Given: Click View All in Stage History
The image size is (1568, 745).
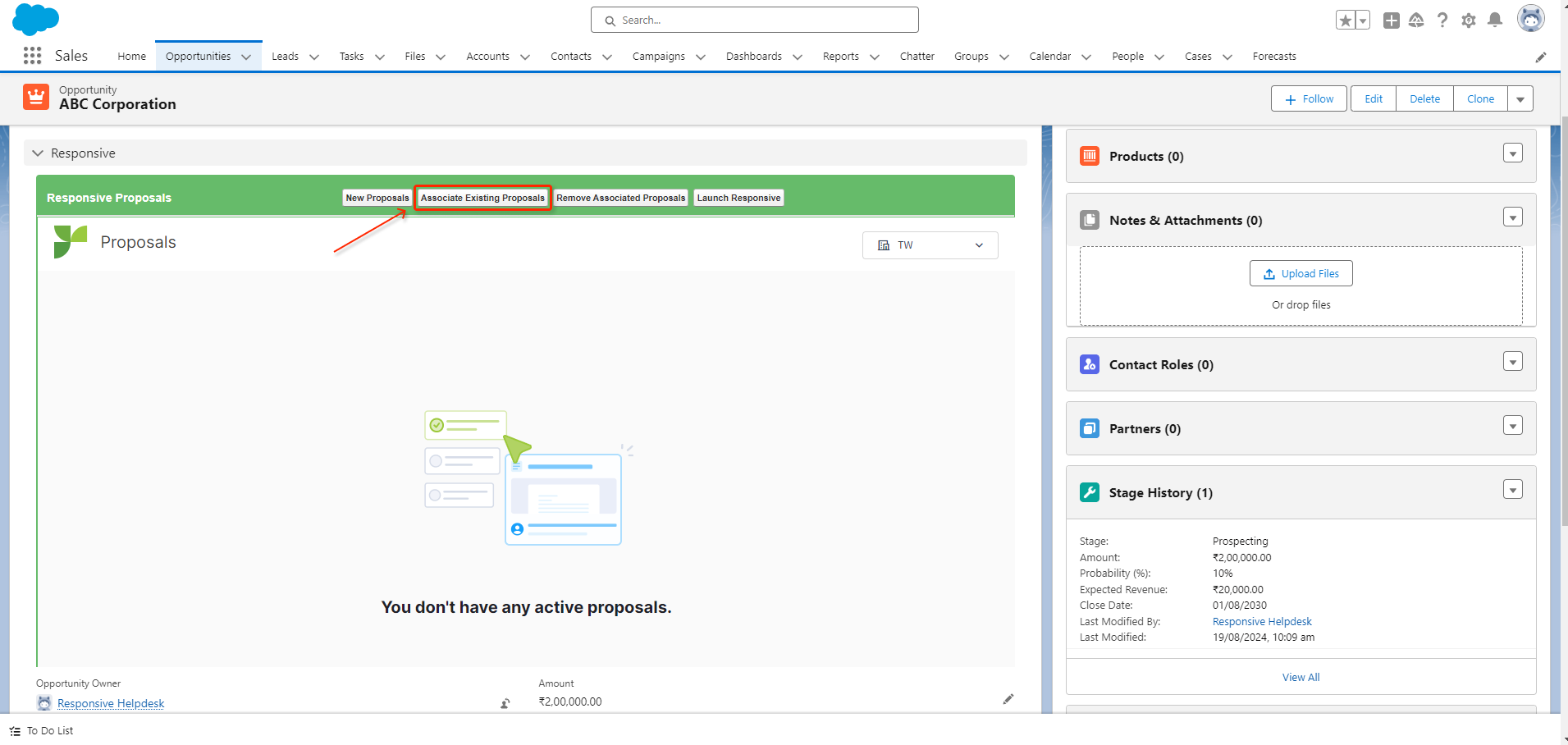Looking at the screenshot, I should [x=1301, y=677].
